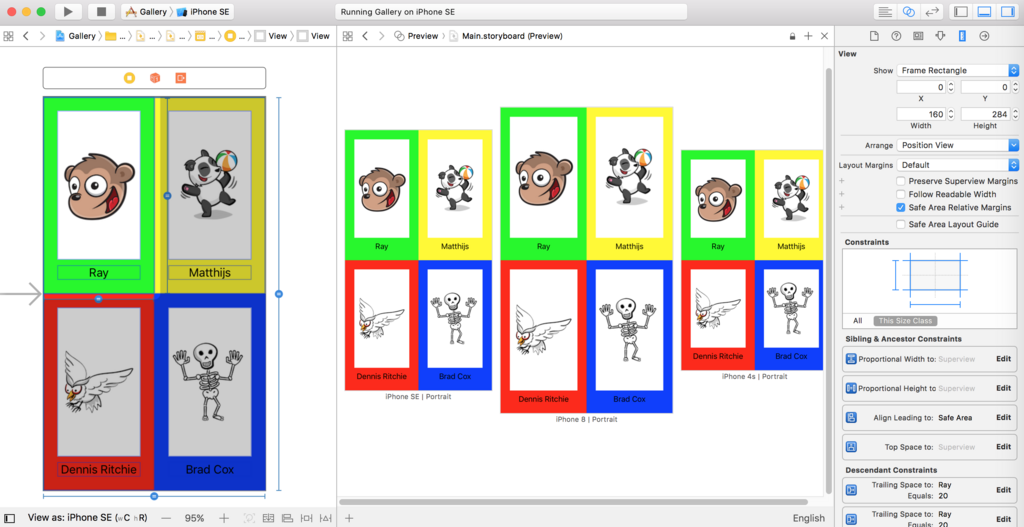This screenshot has height=527, width=1024.
Task: Click Main.storyboard (Preview) jump bar item
Action: 507,36
